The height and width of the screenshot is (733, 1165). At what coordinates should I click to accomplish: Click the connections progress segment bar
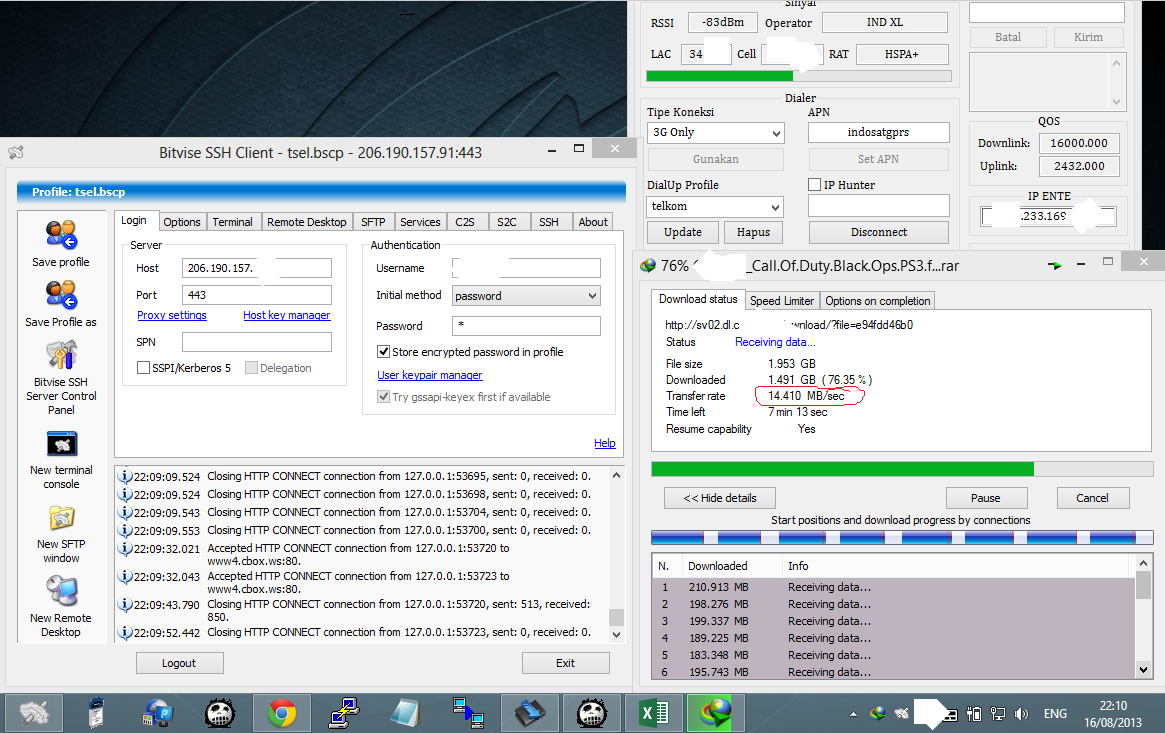(x=902, y=537)
